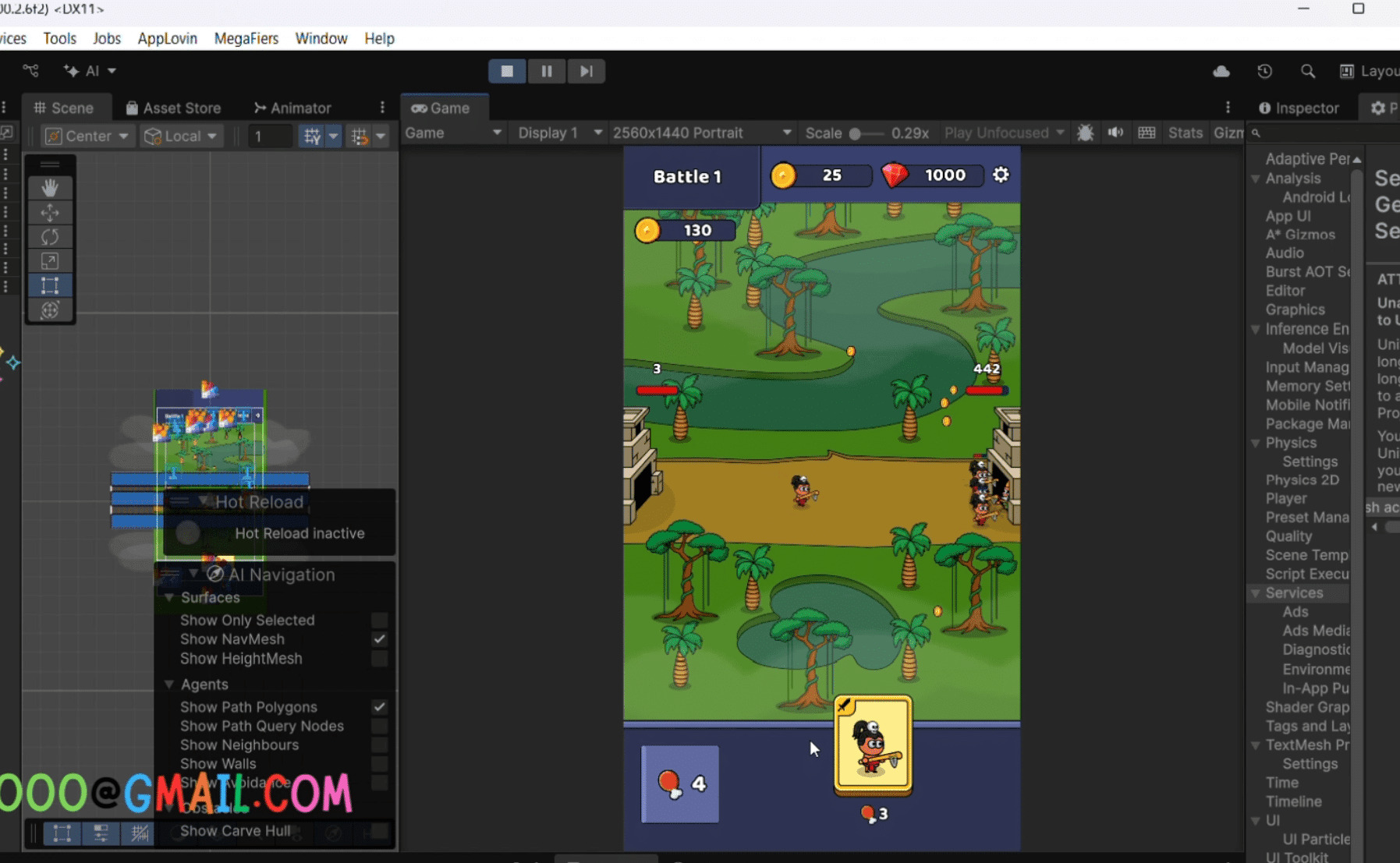Screen dimensions: 1400x863
Task: Toggle grid snapping icon in Scene toolbar
Action: click(312, 136)
